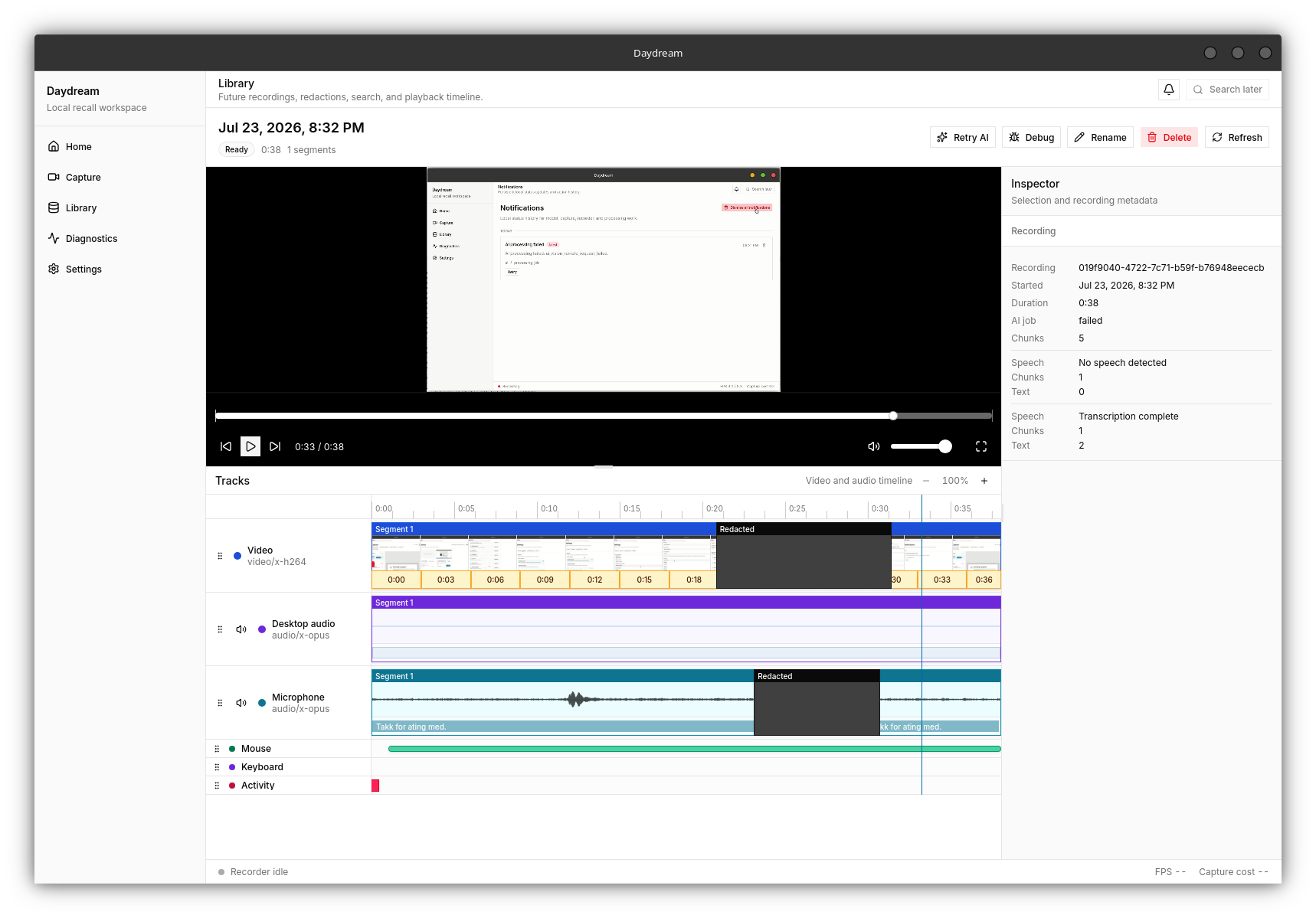1316x918 pixels.
Task: Grab the Desktop audio track handle
Action: pyautogui.click(x=220, y=629)
